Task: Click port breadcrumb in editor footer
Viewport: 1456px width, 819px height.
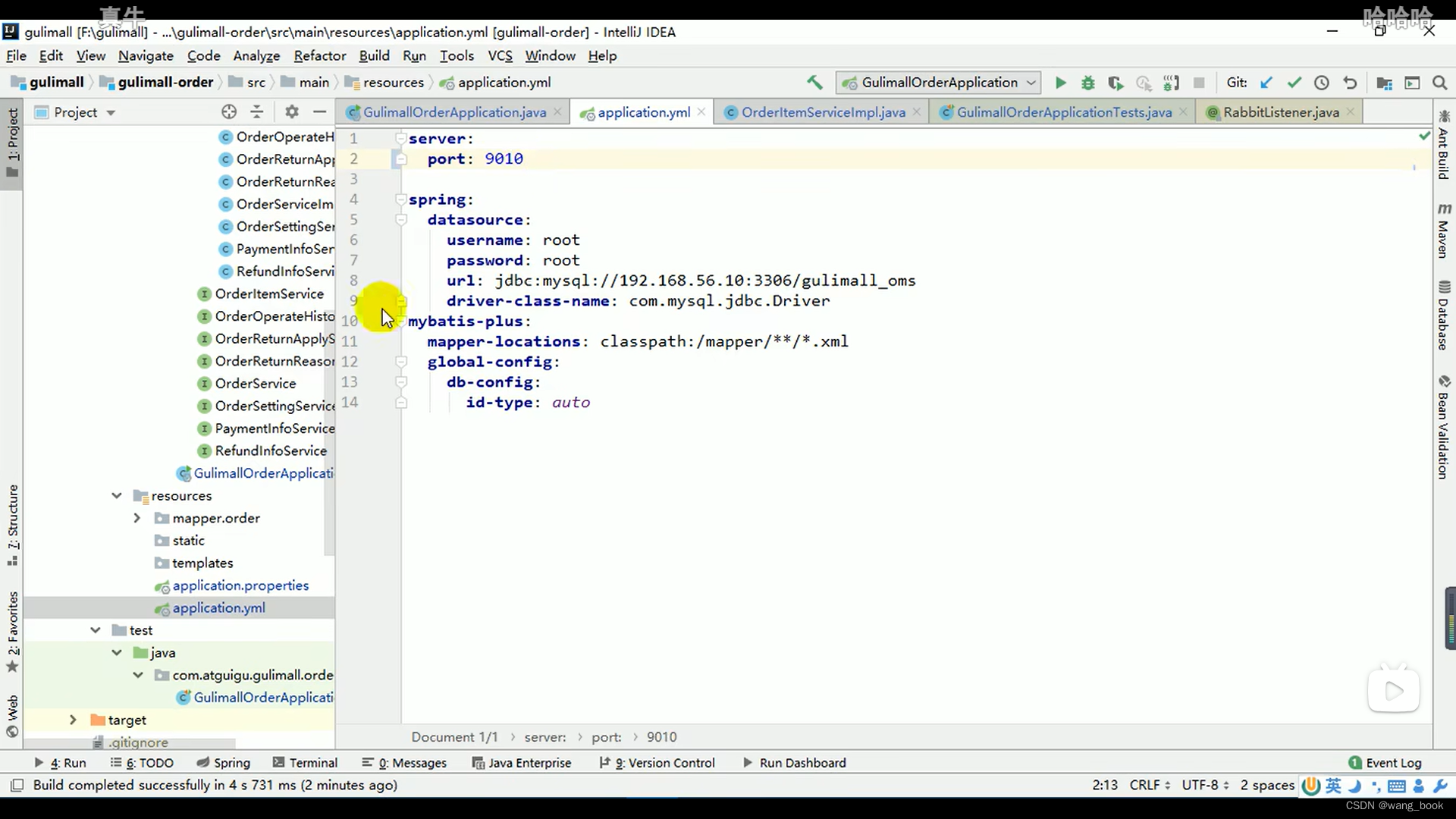Action: (x=606, y=737)
